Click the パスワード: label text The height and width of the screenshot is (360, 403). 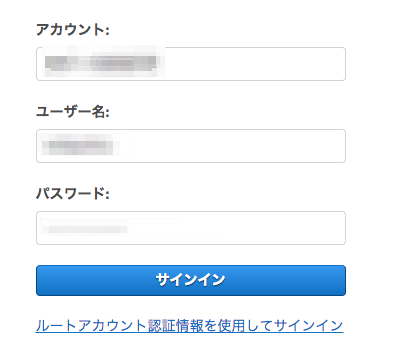click(x=73, y=194)
